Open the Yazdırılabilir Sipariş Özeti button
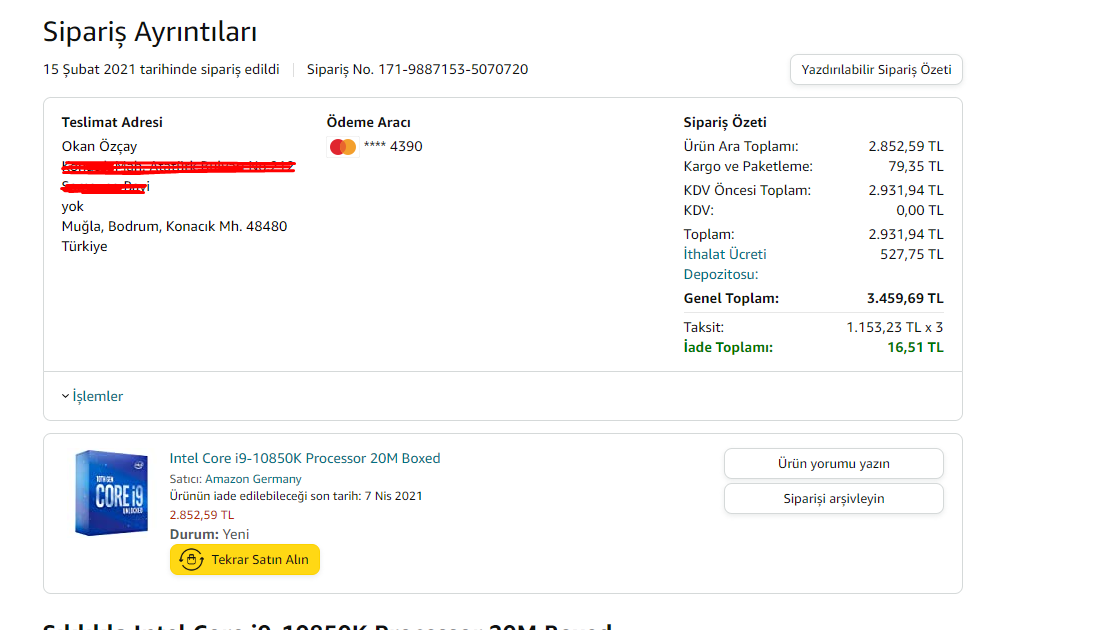This screenshot has width=1099, height=630. click(x=876, y=69)
